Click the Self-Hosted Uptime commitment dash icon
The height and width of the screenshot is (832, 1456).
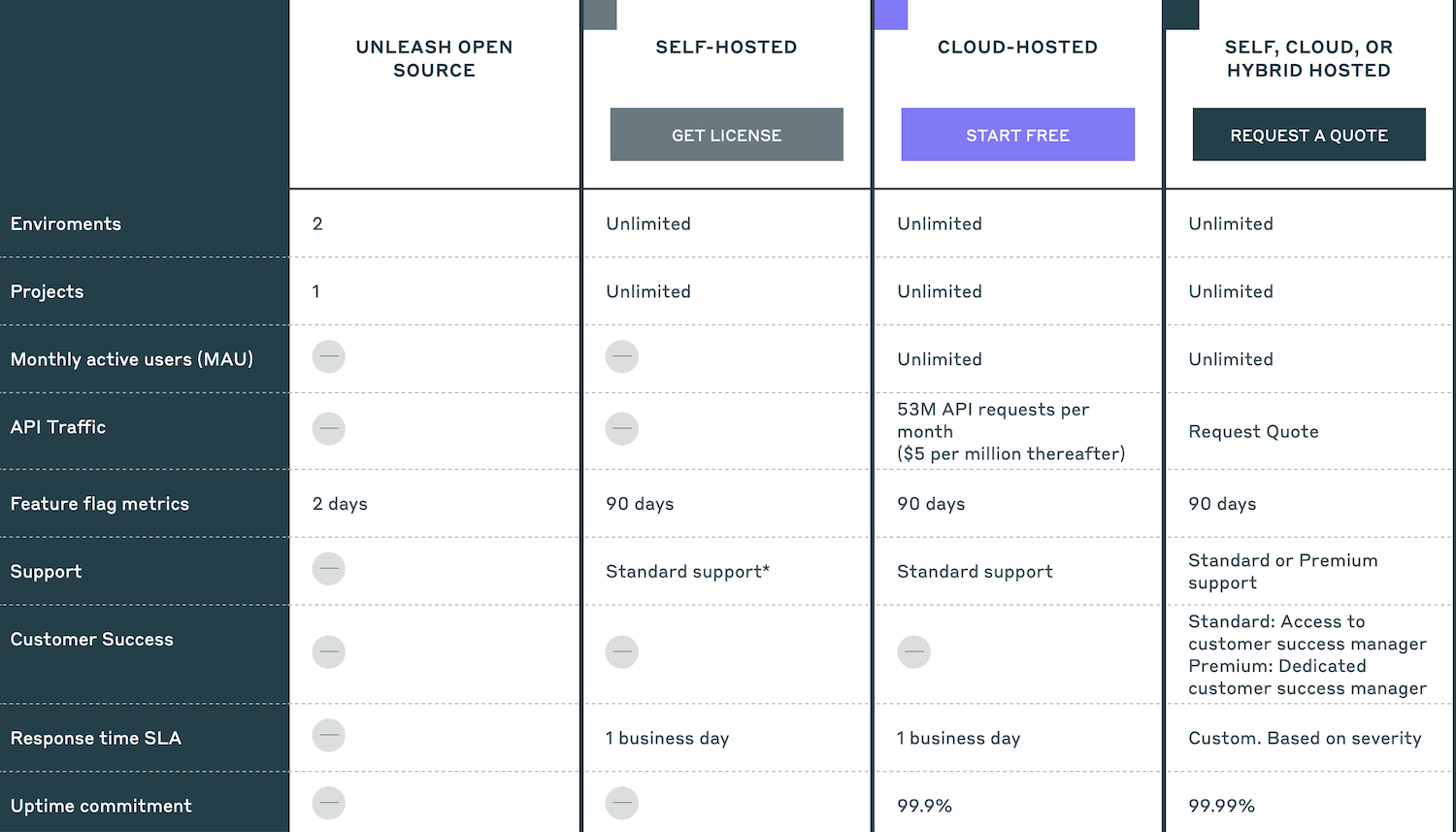tap(622, 803)
